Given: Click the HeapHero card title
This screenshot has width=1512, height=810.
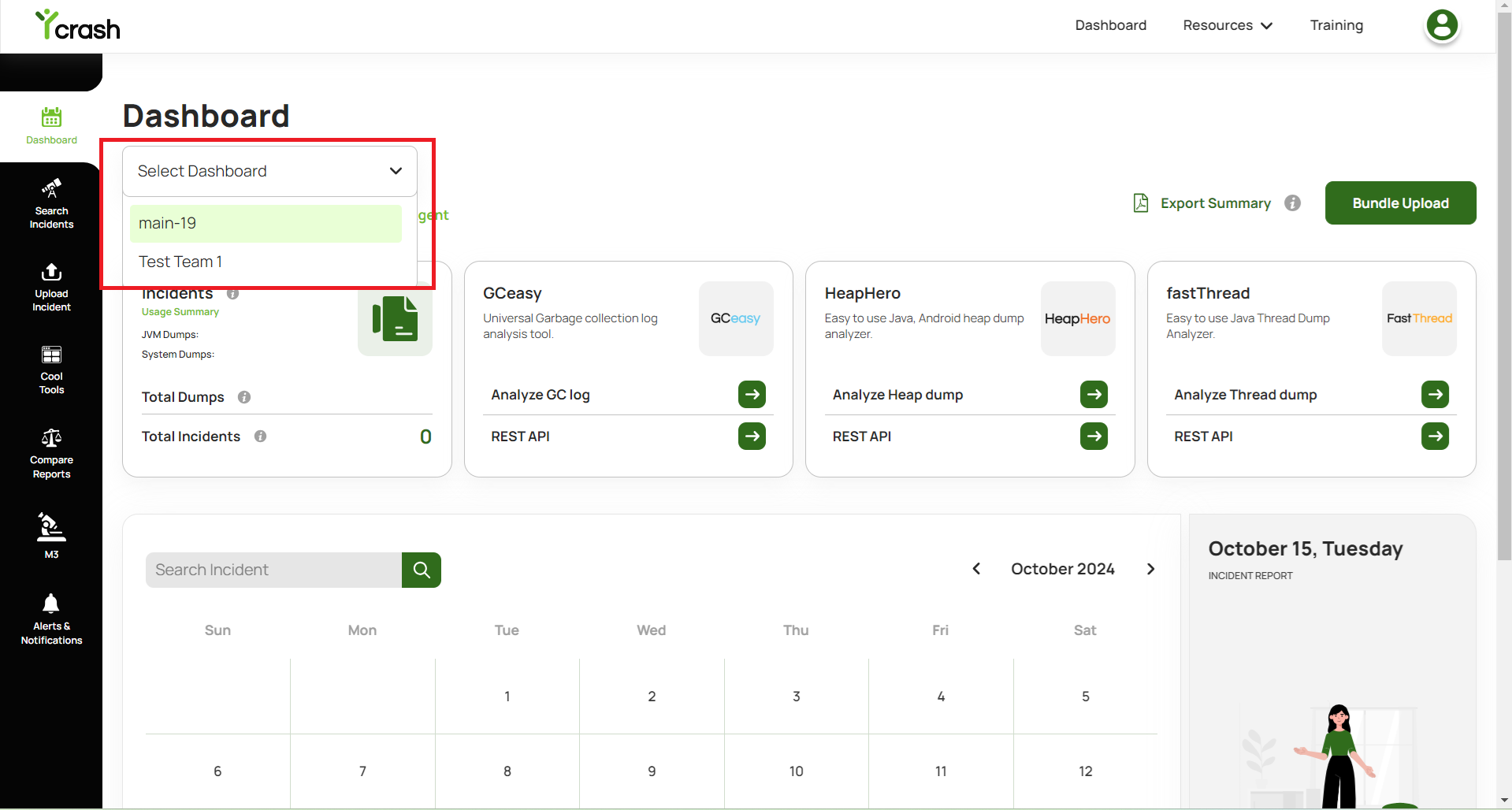Looking at the screenshot, I should tap(862, 293).
